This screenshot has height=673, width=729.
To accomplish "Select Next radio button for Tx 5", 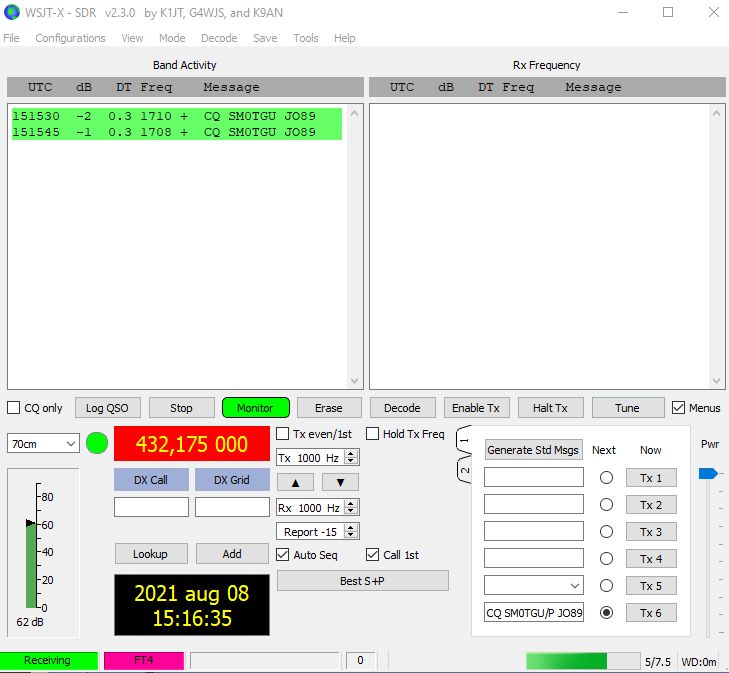I will [606, 585].
